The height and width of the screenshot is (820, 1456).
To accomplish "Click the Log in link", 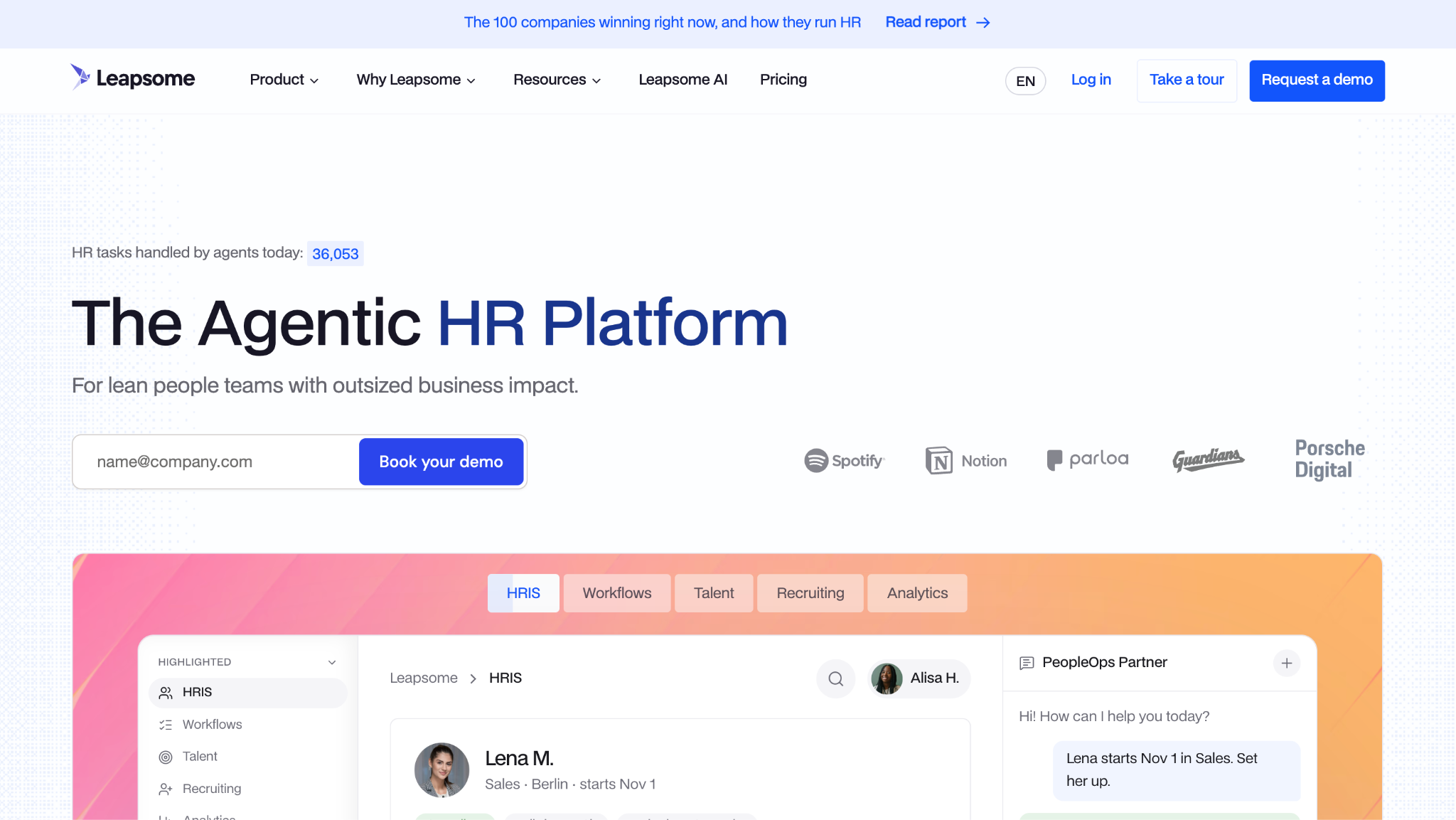I will tap(1091, 80).
